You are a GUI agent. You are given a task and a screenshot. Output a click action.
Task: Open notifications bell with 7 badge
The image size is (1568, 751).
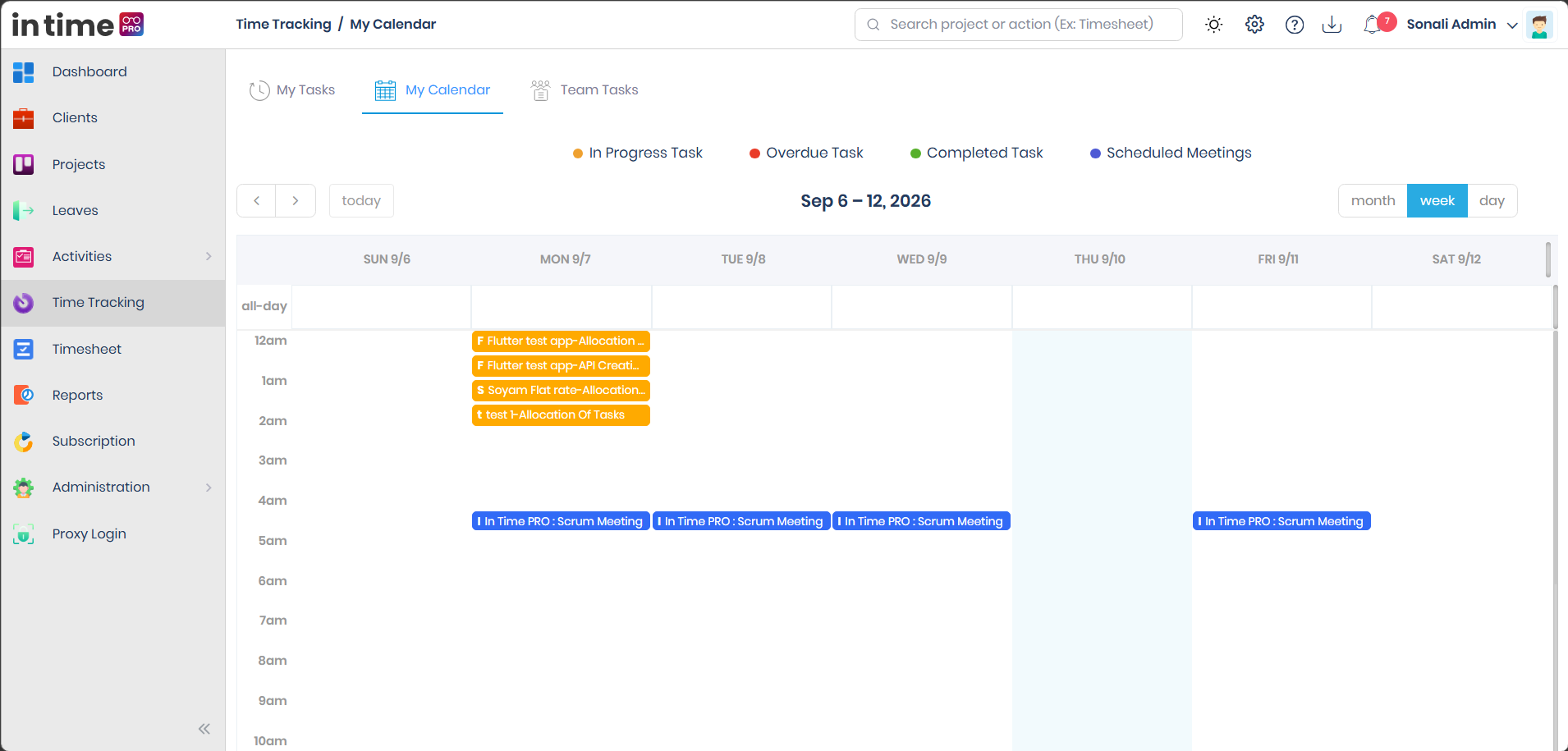tap(1378, 24)
